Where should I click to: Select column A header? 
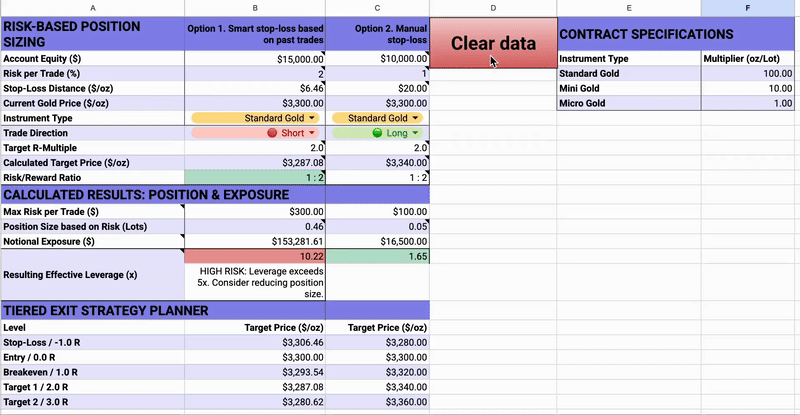(x=92, y=8)
